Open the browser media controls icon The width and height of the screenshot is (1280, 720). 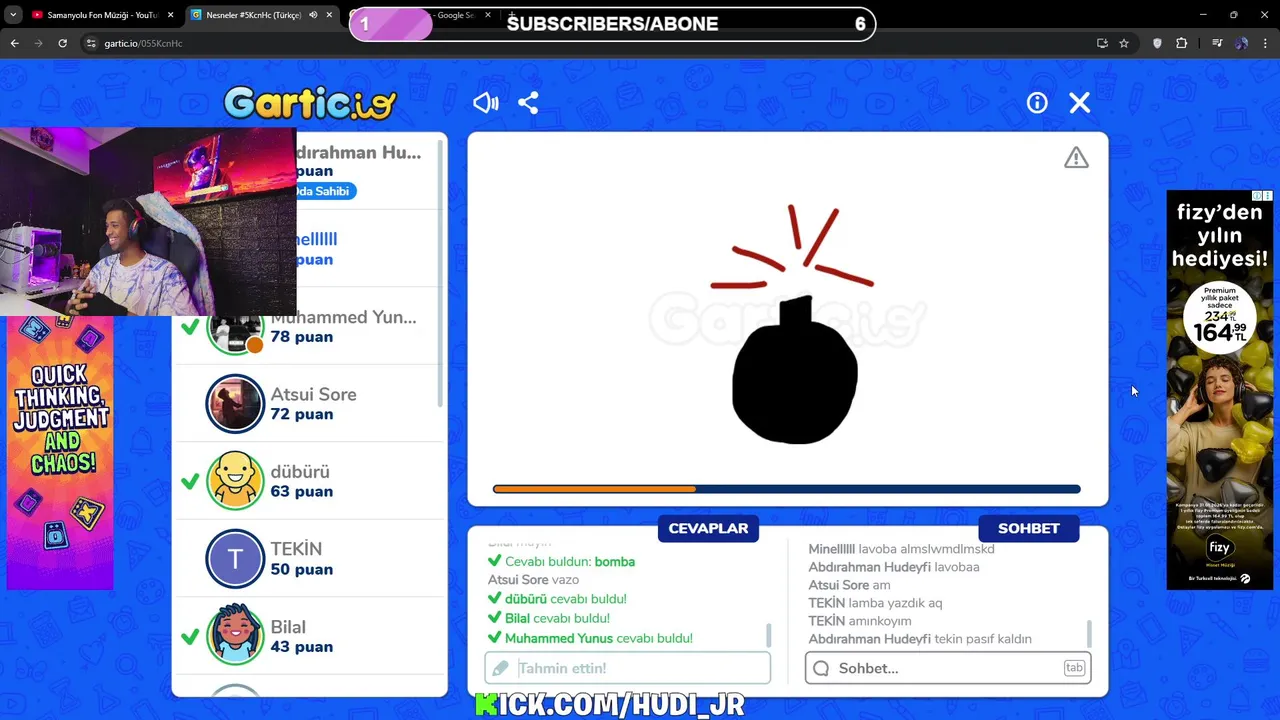tap(1217, 43)
